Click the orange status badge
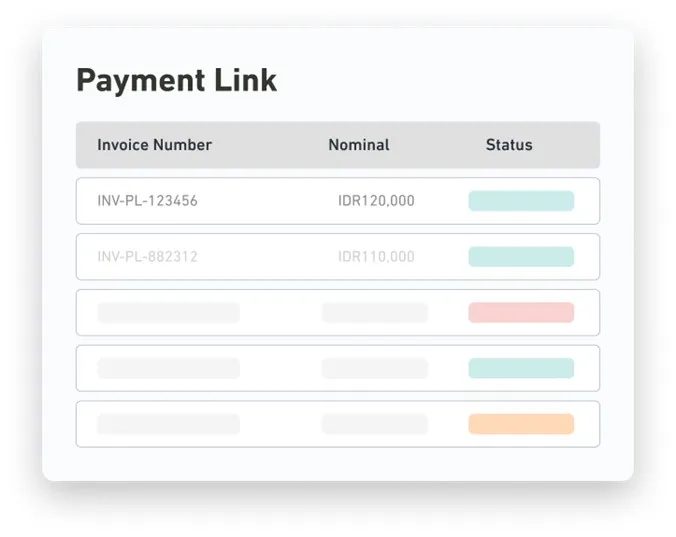This screenshot has height=537, width=676. 521,424
